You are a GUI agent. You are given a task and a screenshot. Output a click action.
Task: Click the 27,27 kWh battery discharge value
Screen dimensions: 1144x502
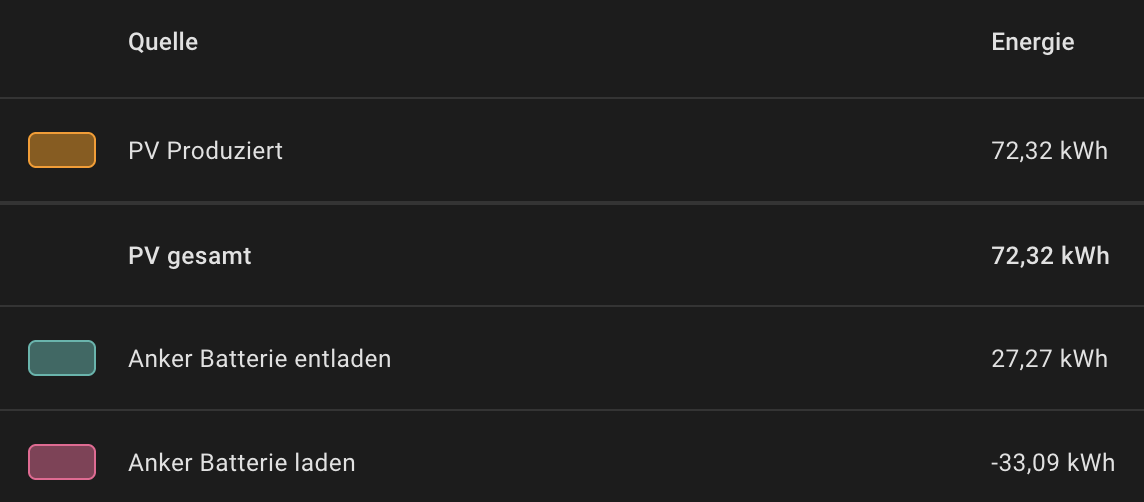point(1049,358)
